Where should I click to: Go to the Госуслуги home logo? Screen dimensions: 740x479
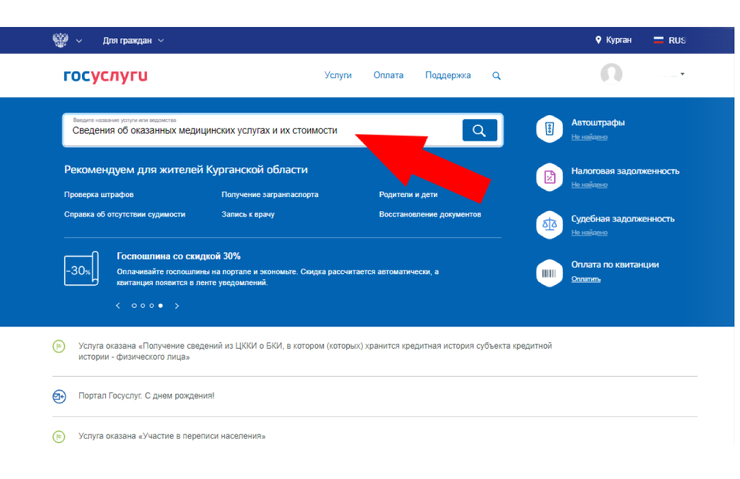pos(106,76)
